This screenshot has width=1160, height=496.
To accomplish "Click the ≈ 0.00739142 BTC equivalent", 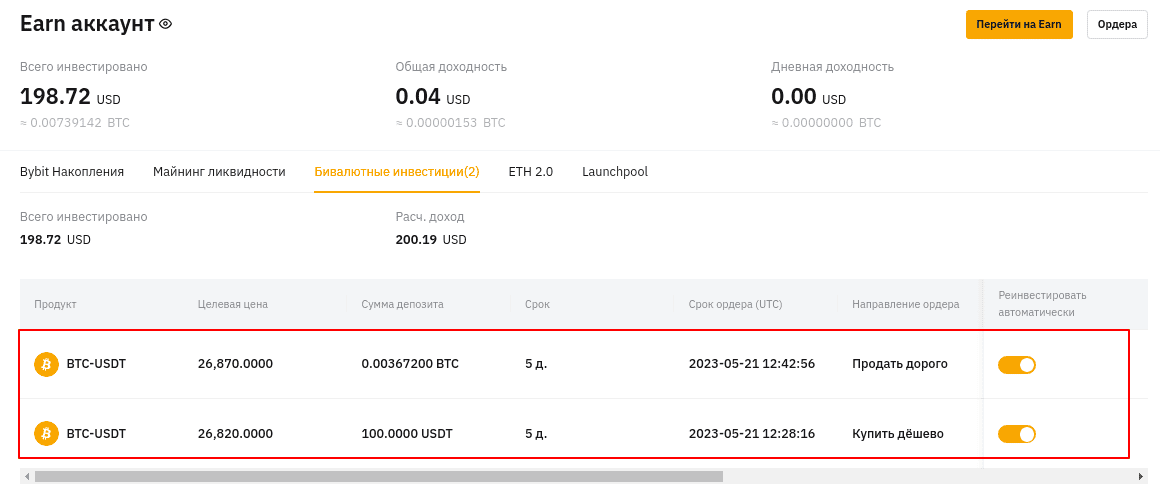I will point(75,123).
